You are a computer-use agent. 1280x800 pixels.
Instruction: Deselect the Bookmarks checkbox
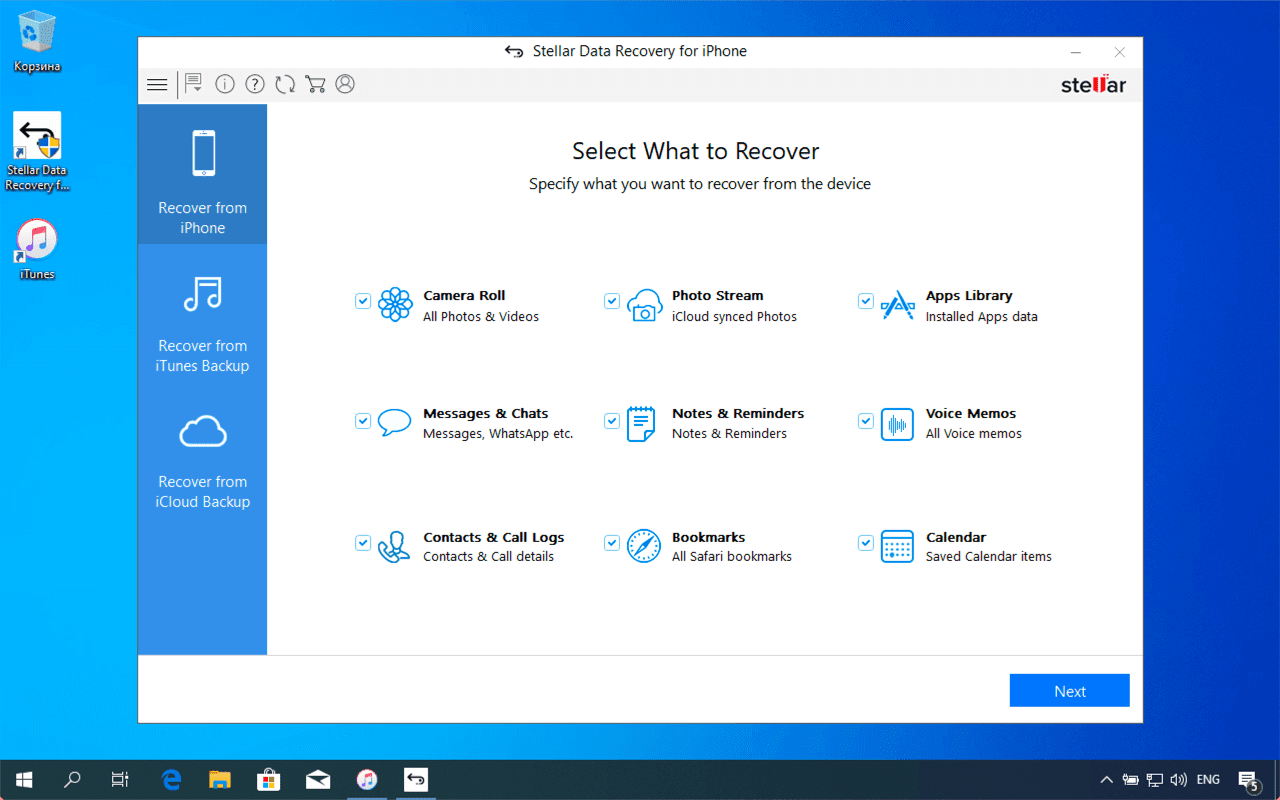[x=612, y=543]
